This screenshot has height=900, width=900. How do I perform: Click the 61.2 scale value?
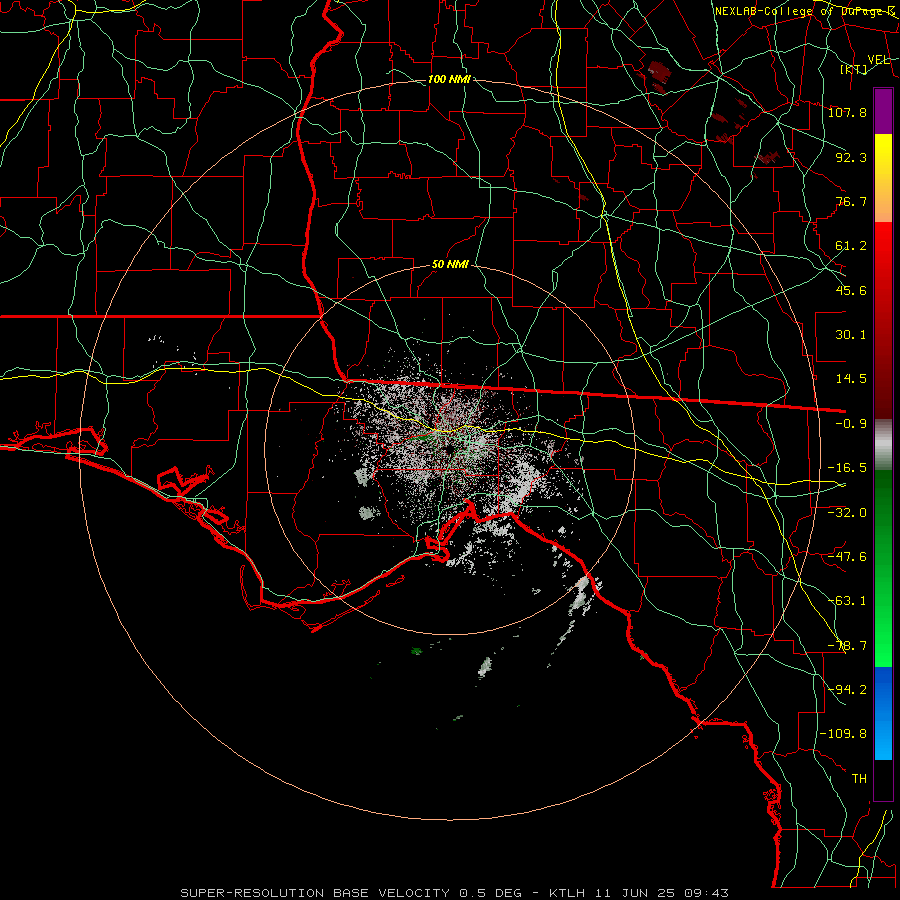pyautogui.click(x=851, y=246)
